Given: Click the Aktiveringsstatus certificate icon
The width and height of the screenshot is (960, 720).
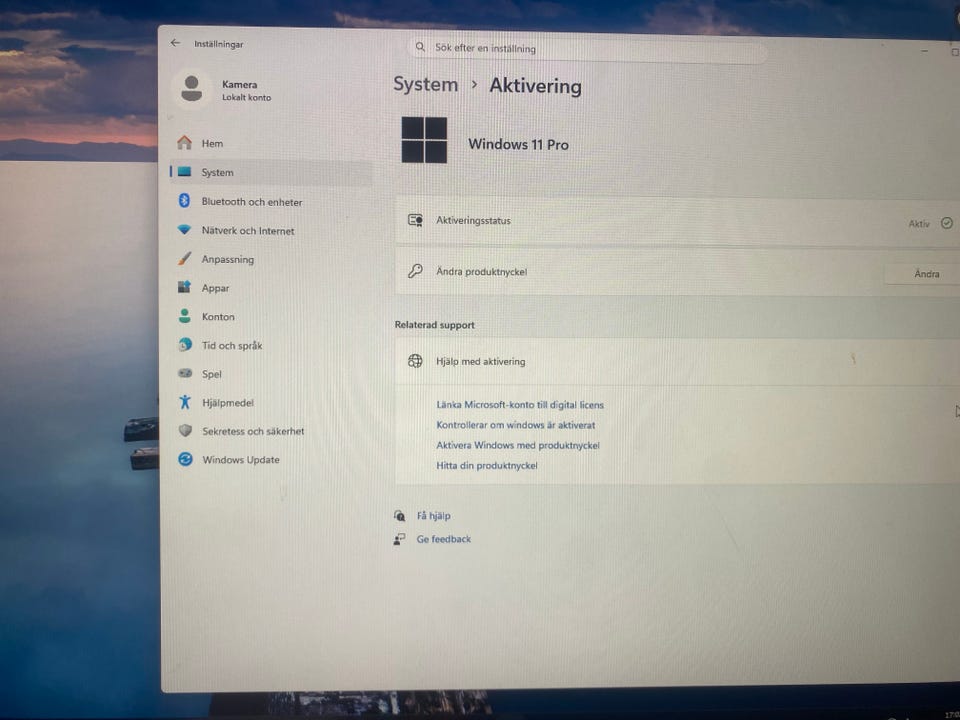Looking at the screenshot, I should pos(416,220).
